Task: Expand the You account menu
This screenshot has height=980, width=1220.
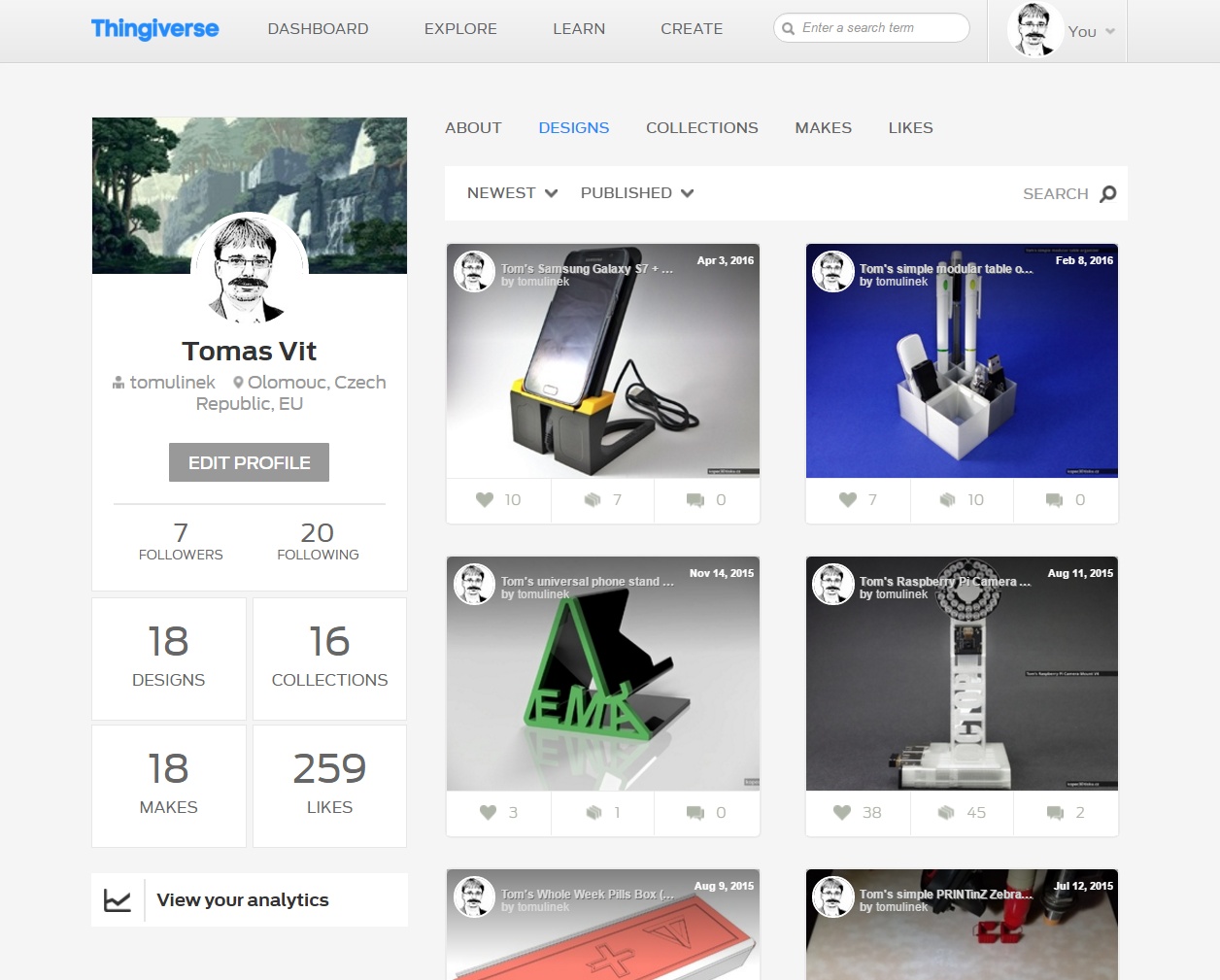Action: coord(1092,32)
